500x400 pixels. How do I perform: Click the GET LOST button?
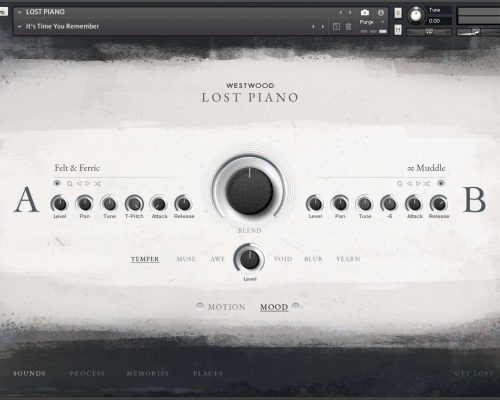click(473, 373)
